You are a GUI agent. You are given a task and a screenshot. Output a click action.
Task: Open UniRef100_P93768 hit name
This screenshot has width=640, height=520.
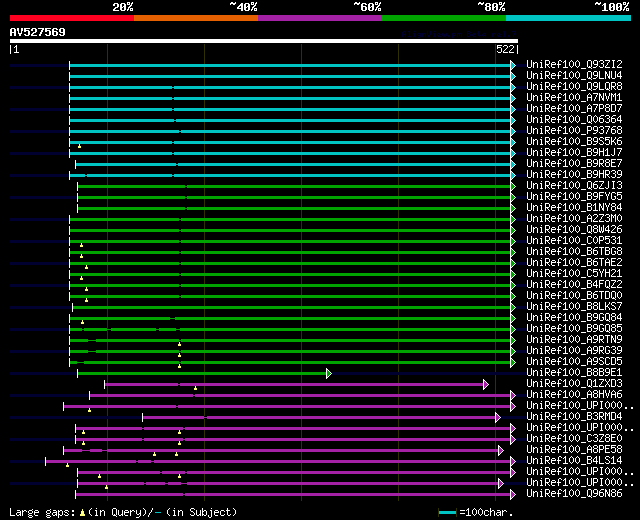[x=574, y=131]
